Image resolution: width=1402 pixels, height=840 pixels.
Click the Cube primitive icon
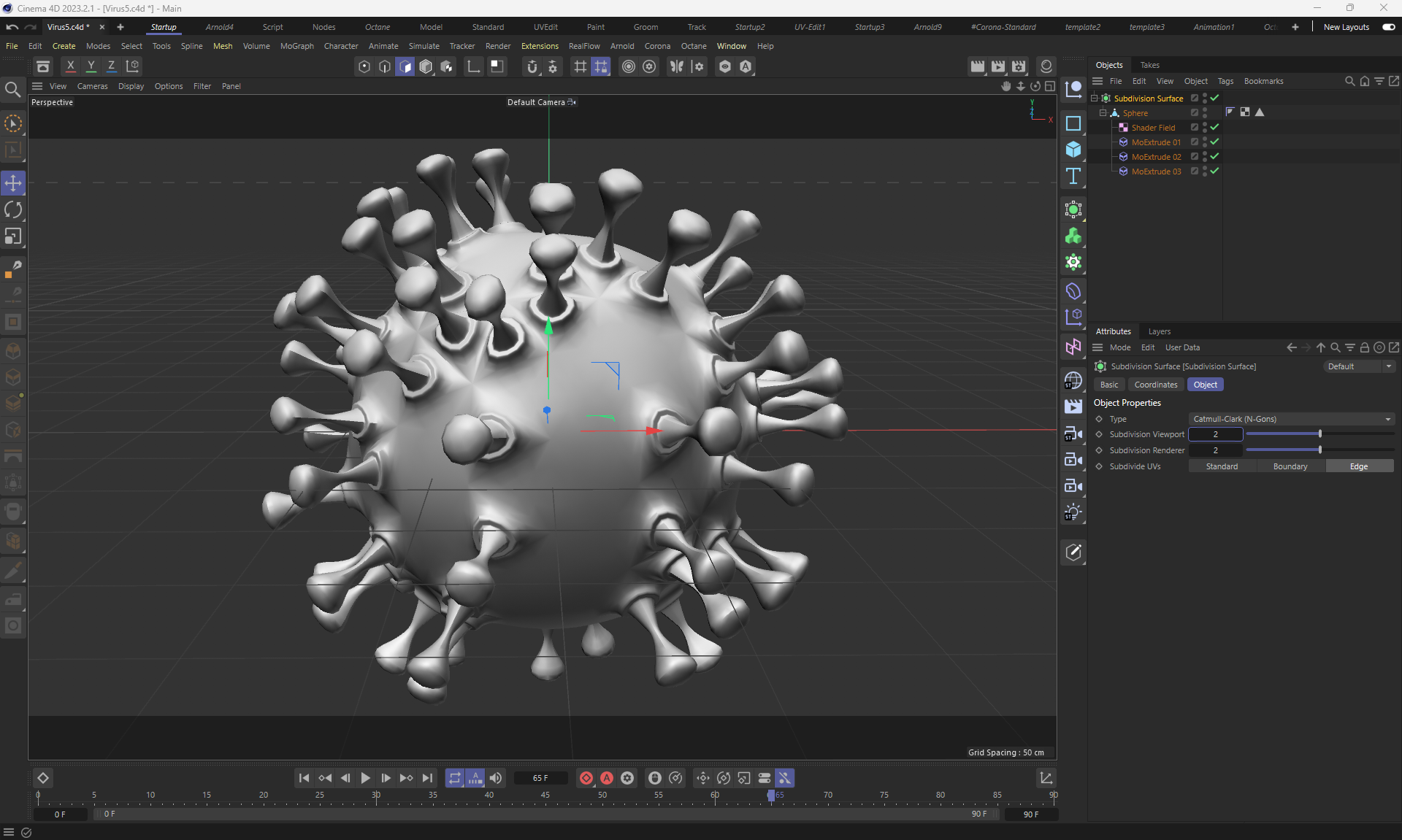point(1073,150)
